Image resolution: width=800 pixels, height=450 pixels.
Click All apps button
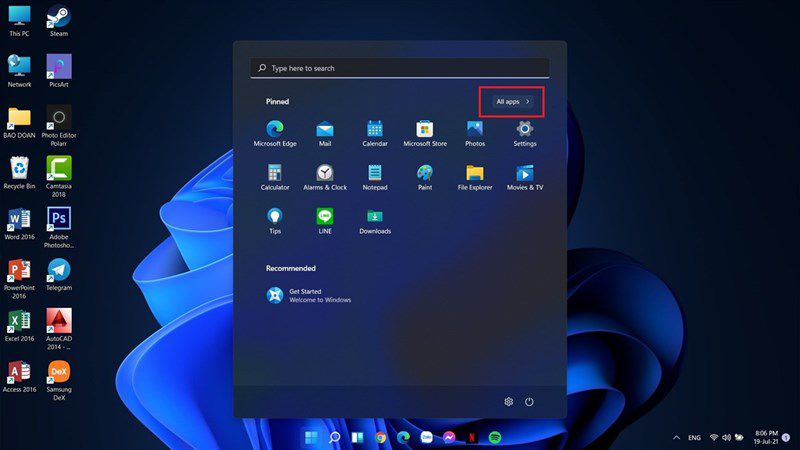click(x=512, y=102)
